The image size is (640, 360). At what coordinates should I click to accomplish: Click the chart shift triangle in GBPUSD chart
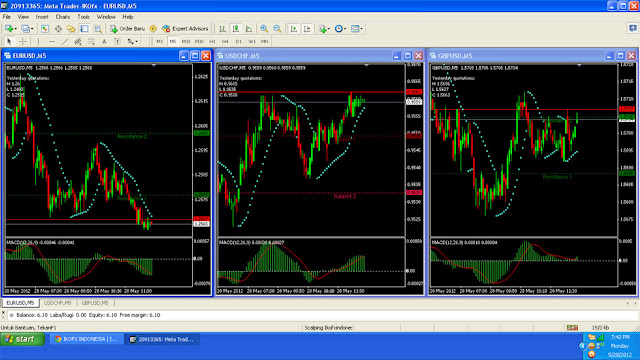coord(579,65)
